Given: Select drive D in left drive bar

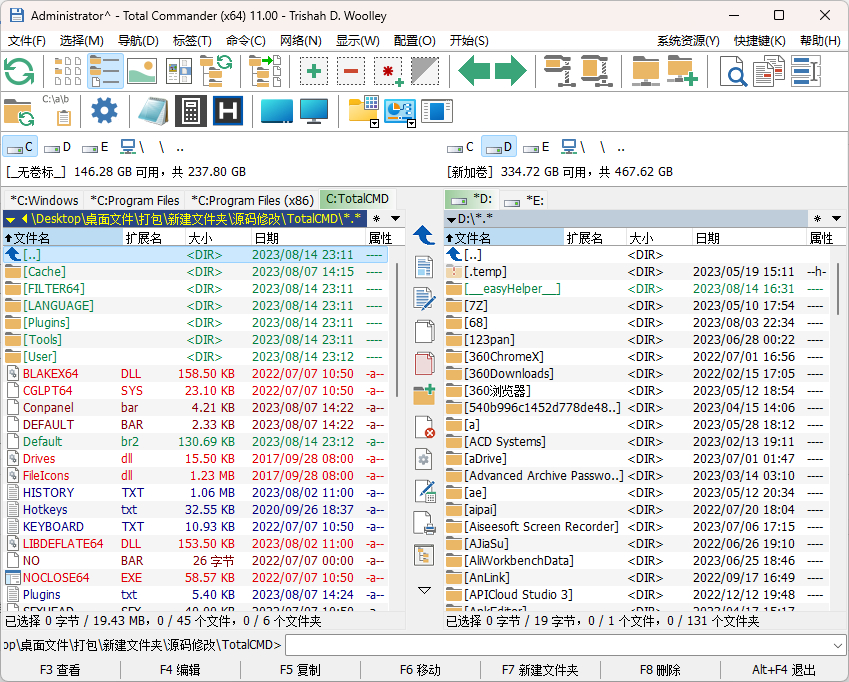Looking at the screenshot, I should (57, 147).
